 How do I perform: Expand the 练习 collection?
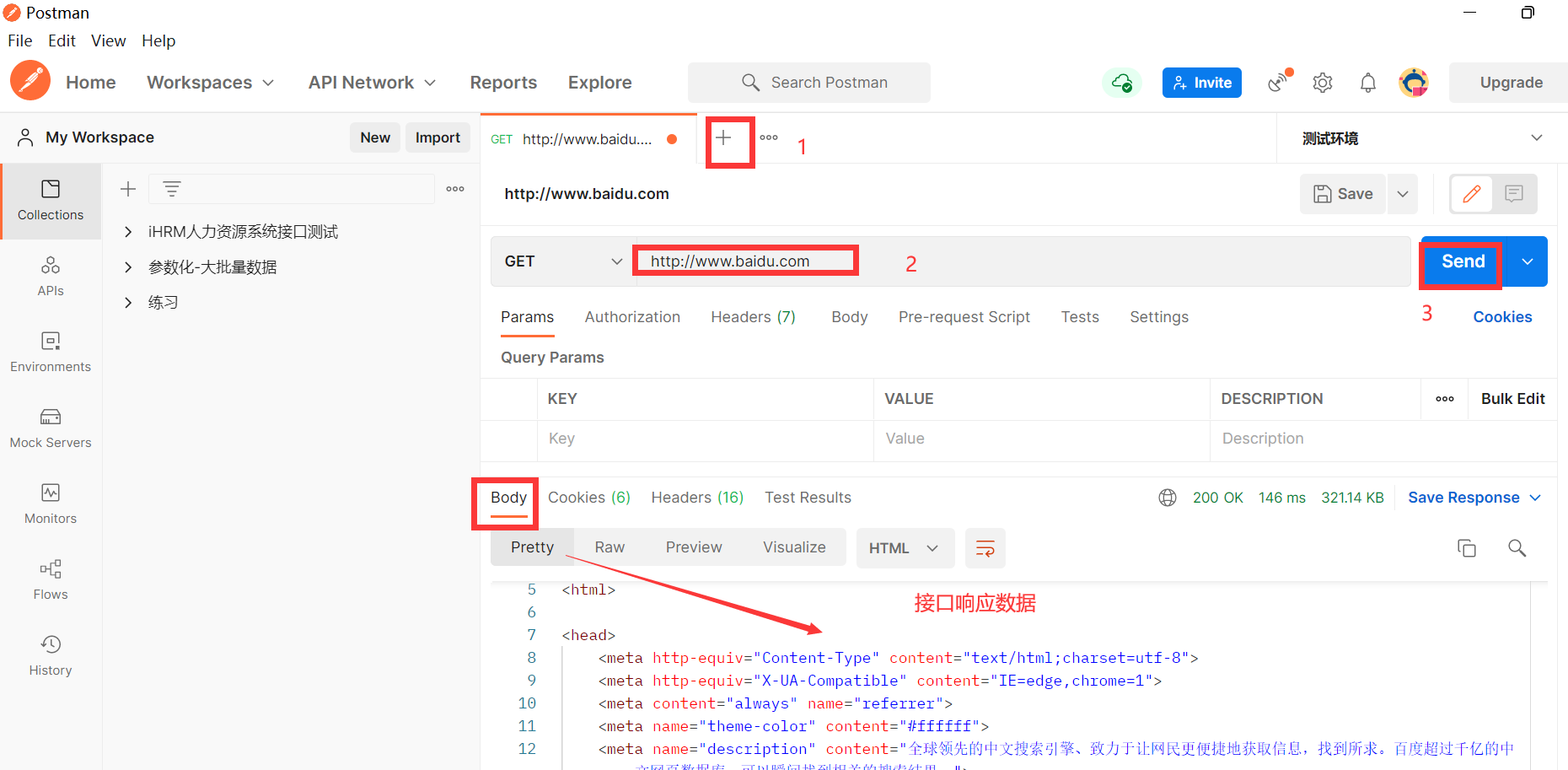128,303
